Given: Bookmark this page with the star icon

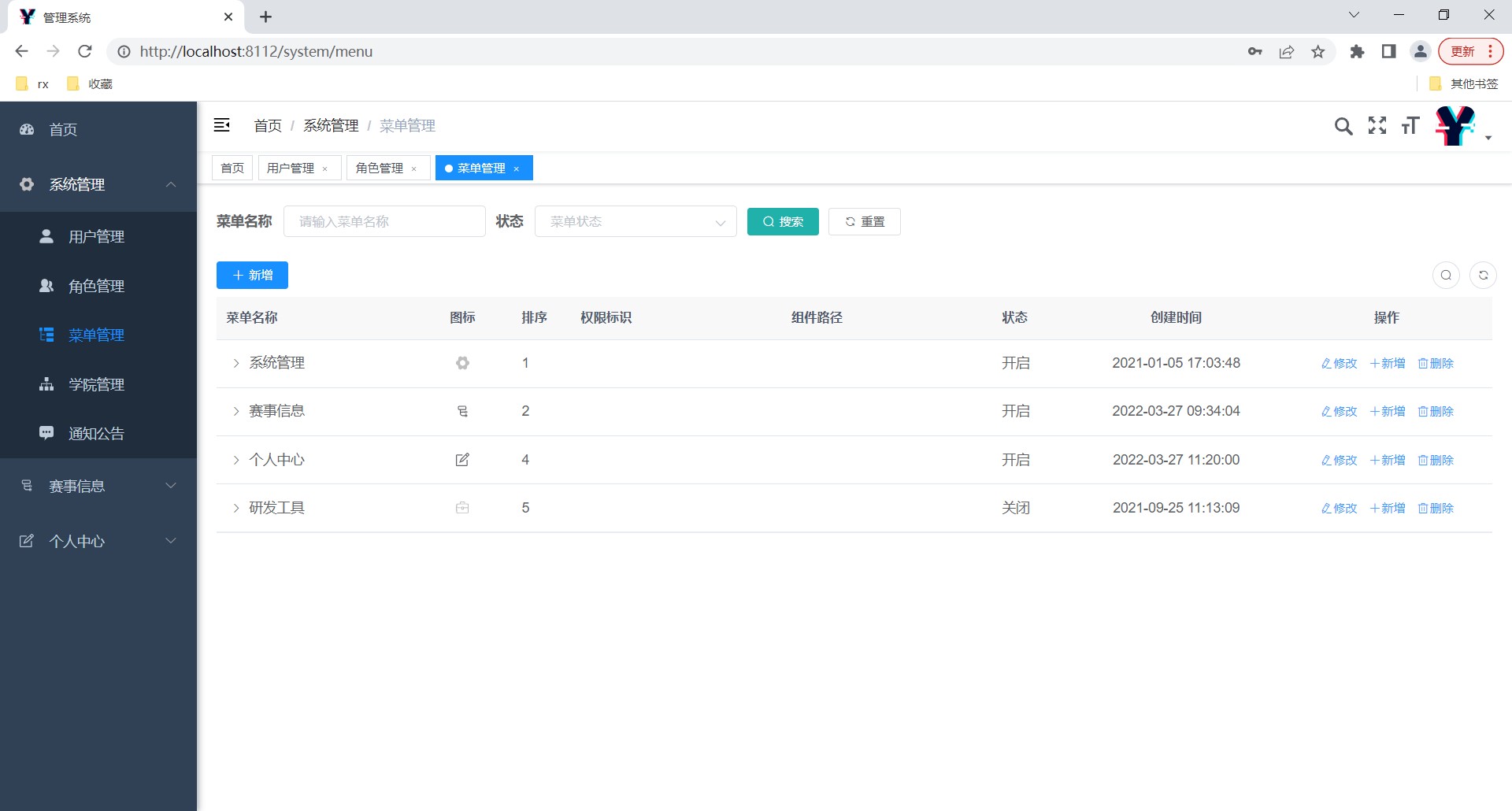Looking at the screenshot, I should pyautogui.click(x=1317, y=52).
